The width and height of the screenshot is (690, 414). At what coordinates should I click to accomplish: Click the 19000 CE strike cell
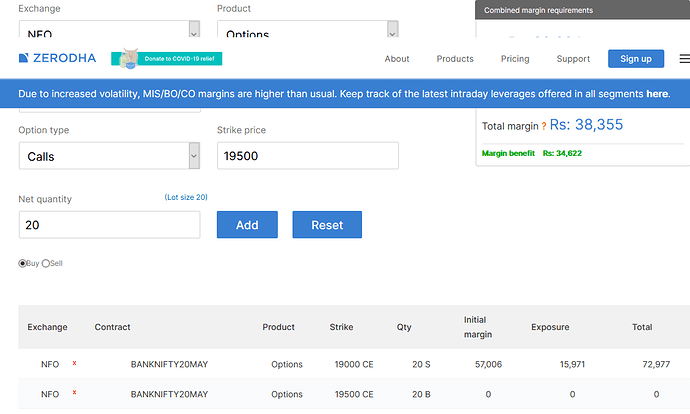pyautogui.click(x=354, y=364)
